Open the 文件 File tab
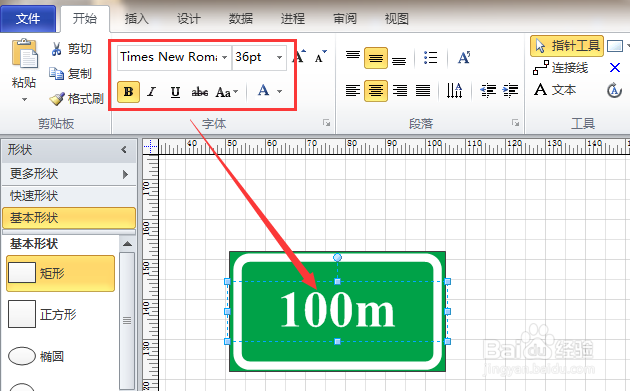Image resolution: width=630 pixels, height=391 pixels. 28,18
